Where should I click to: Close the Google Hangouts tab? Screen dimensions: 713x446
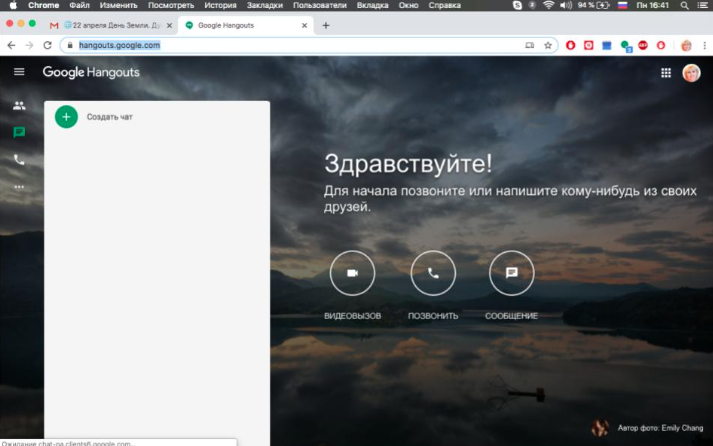pyautogui.click(x=304, y=25)
